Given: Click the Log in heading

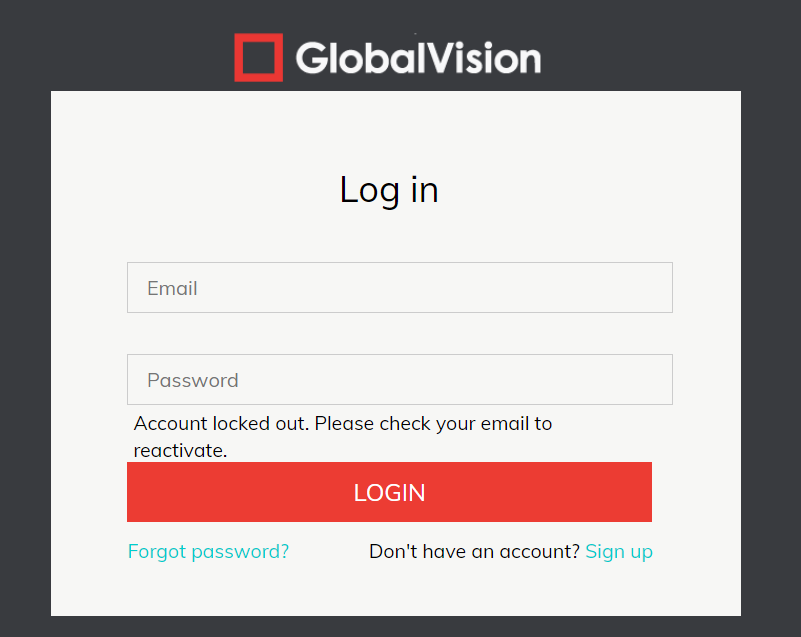Looking at the screenshot, I should tap(389, 189).
